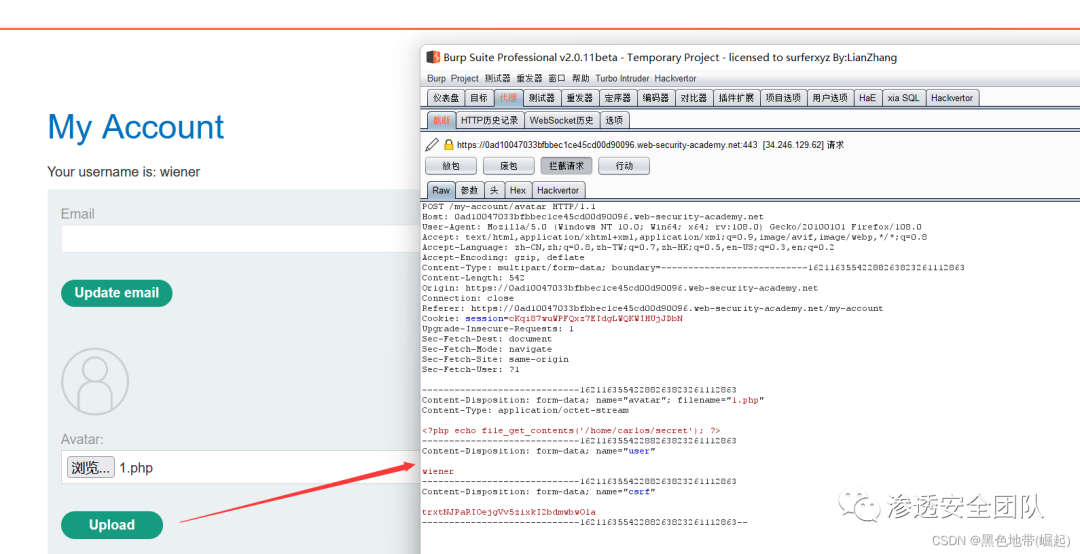Click the Cookie session value line
The height and width of the screenshot is (554, 1080).
(x=552, y=318)
